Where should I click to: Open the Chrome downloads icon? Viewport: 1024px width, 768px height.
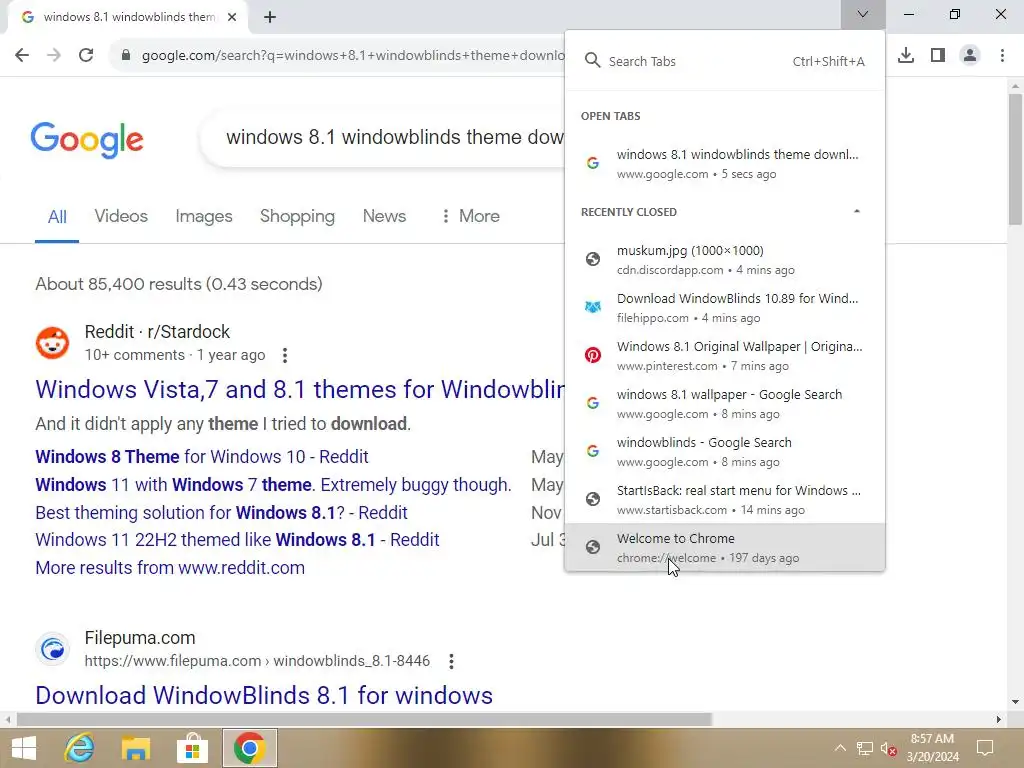click(906, 55)
